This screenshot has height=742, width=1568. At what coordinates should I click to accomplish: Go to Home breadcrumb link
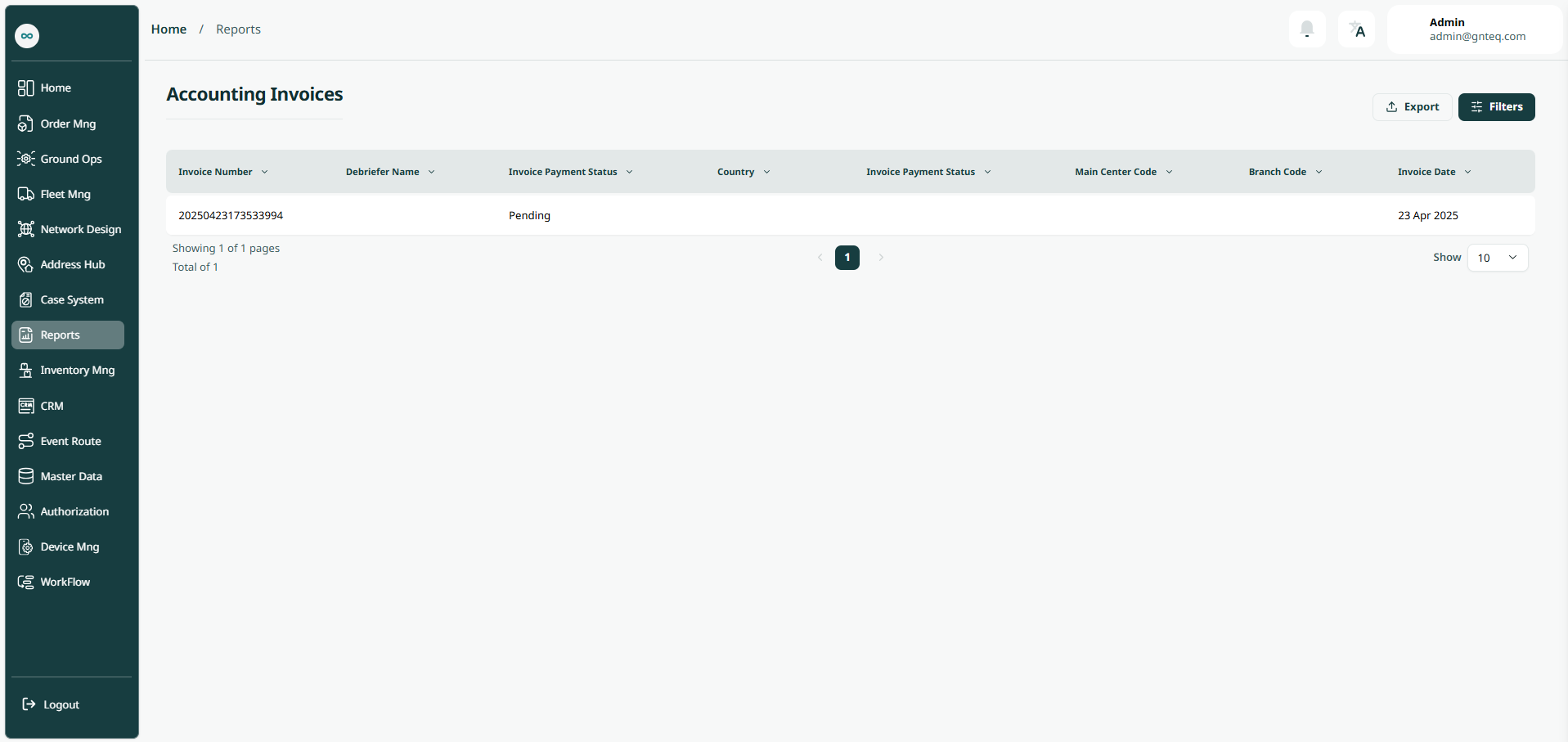[x=168, y=29]
